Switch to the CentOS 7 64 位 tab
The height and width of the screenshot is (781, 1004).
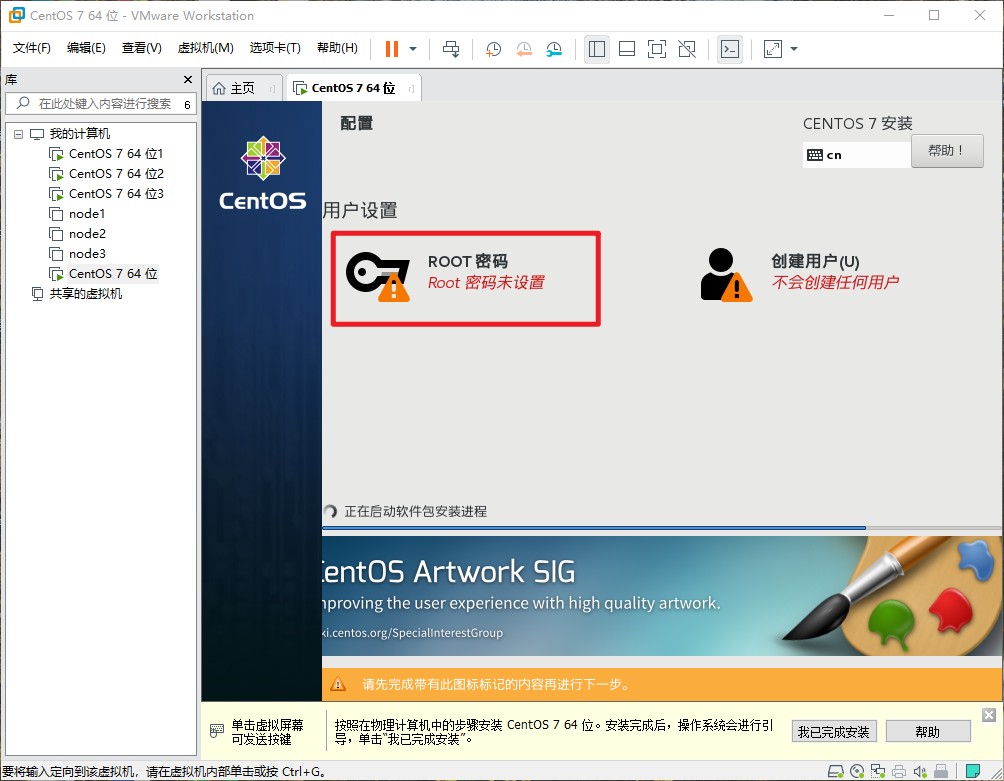353,88
